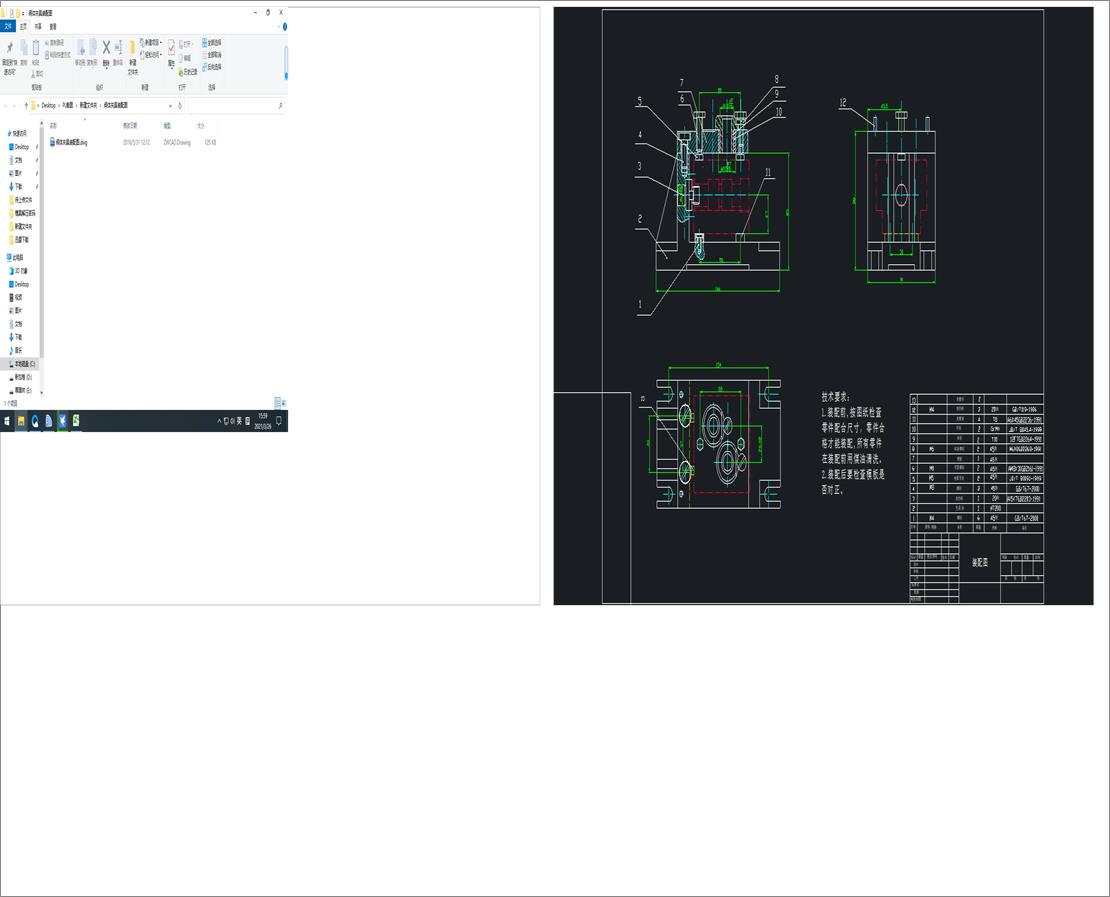Click the Edit button in Open group
1110x897 pixels.
[x=185, y=58]
